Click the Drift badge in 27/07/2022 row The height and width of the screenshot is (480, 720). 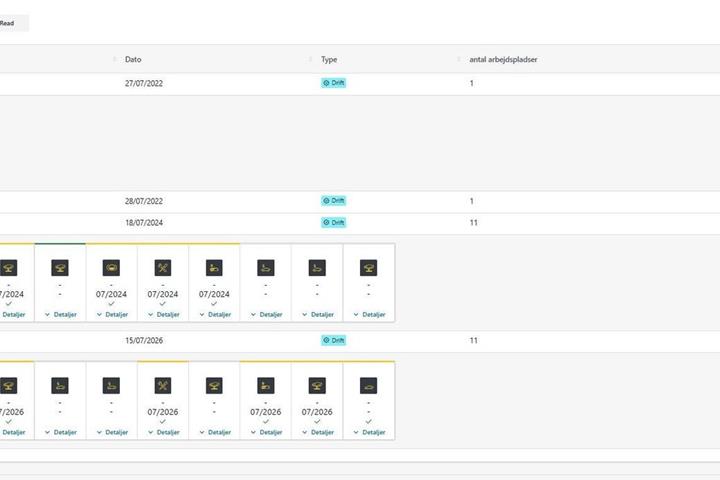pos(333,83)
